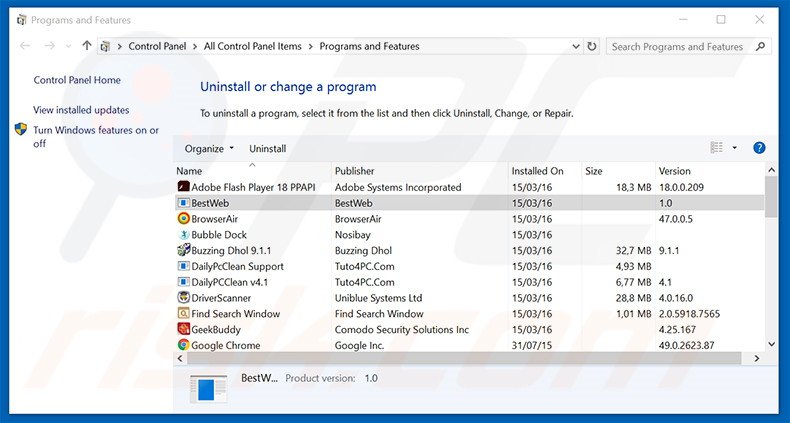Expand chevron before Control Panel breadcrumb
The width and height of the screenshot is (790, 423).
tap(119, 46)
